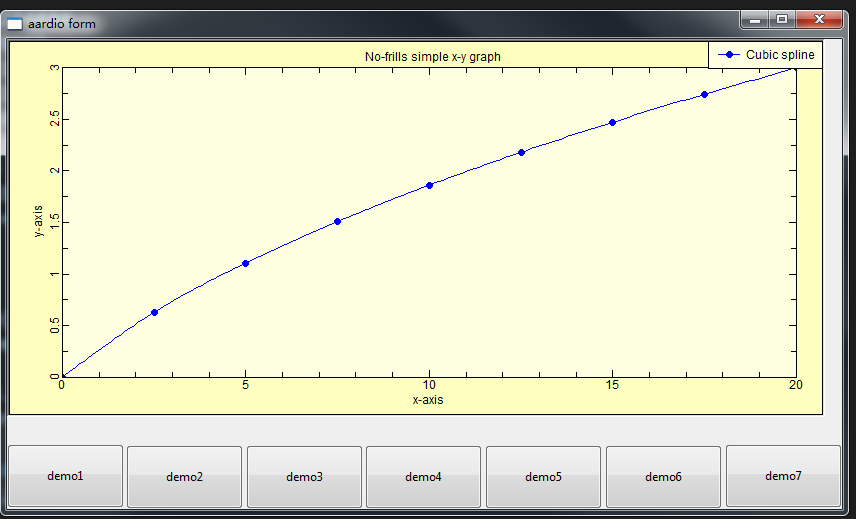Click the demo1 button
This screenshot has width=856, height=519.
point(66,476)
